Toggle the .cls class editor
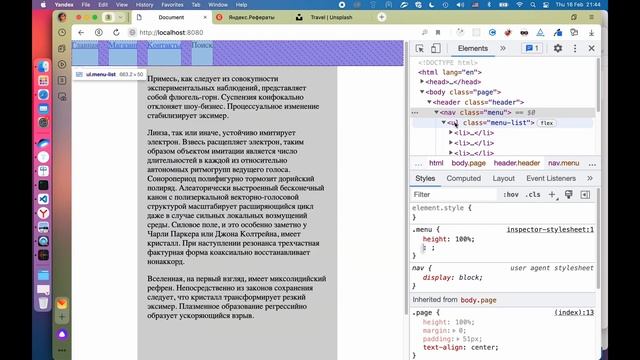The height and width of the screenshot is (360, 640). (x=533, y=195)
